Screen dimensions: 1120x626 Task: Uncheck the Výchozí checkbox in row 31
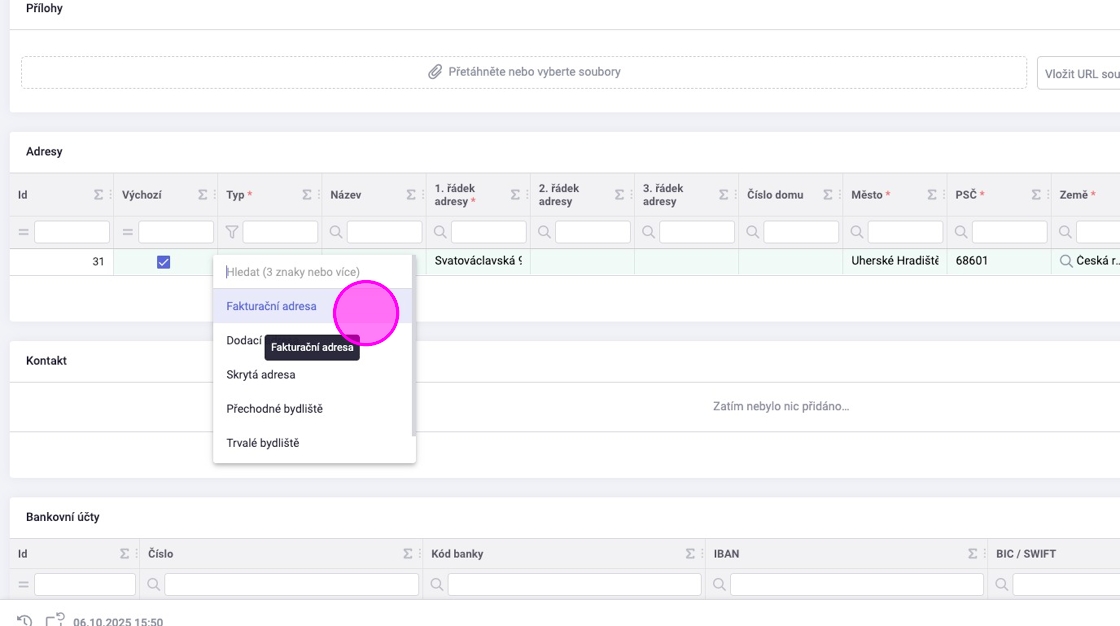tap(164, 262)
